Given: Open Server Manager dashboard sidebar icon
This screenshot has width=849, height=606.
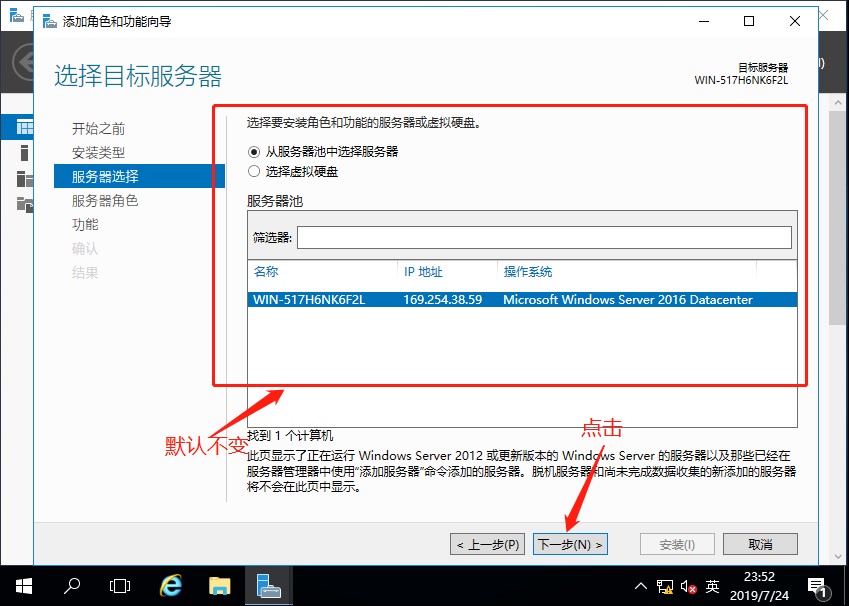Looking at the screenshot, I should coord(24,127).
